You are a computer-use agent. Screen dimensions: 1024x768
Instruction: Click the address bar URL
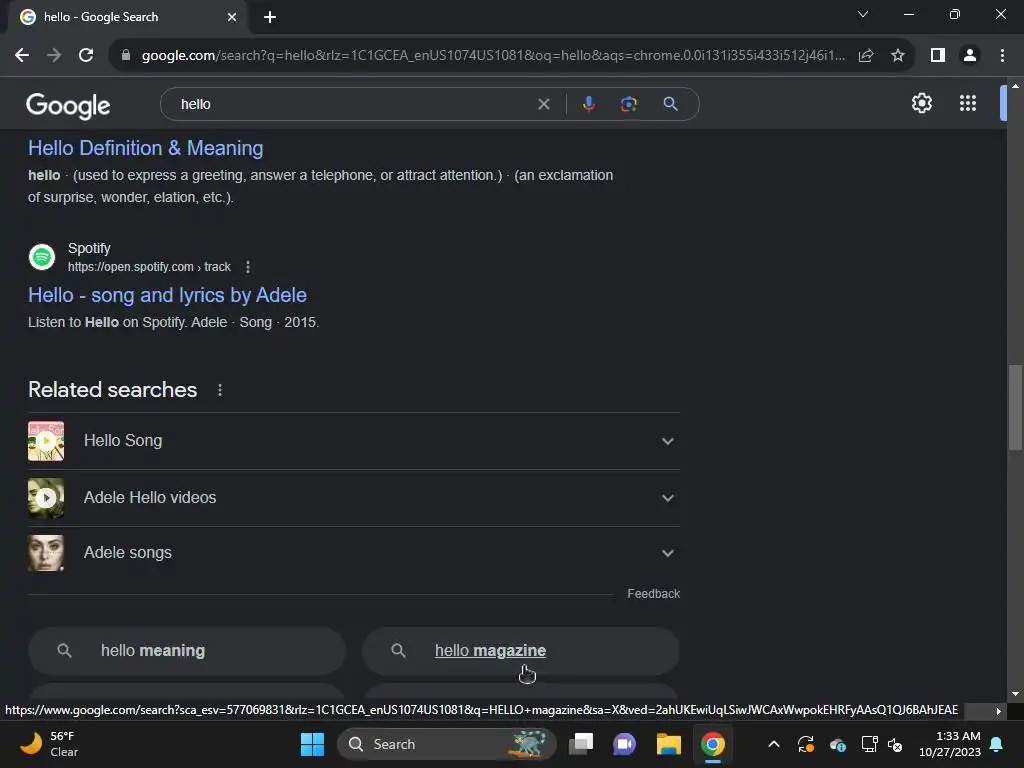[x=493, y=56]
